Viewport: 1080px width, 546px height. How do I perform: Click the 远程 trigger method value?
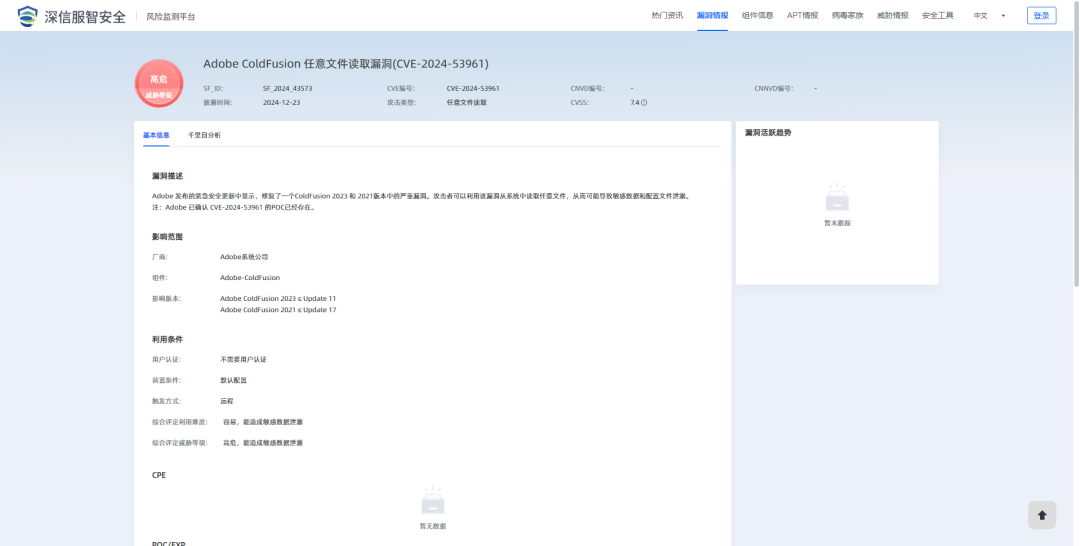coord(227,401)
